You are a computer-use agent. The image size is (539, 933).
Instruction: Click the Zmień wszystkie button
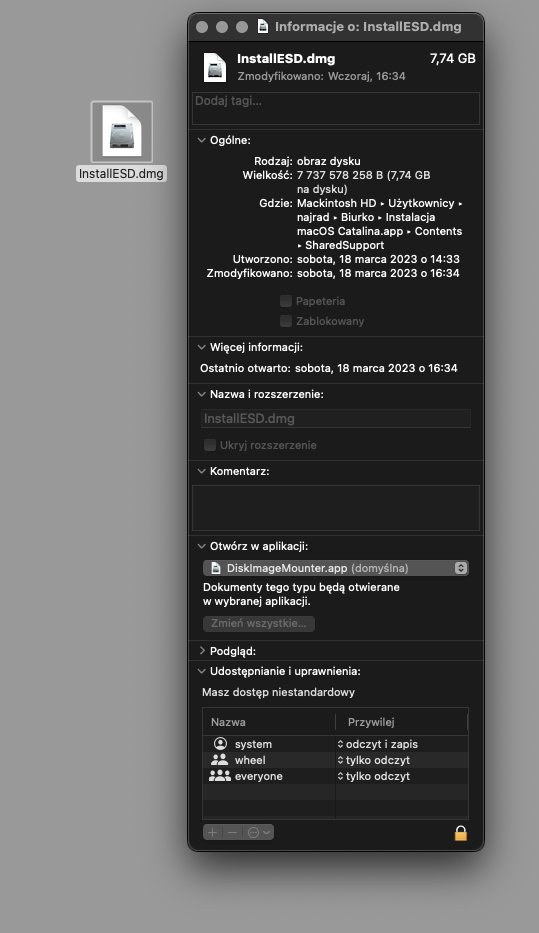(x=259, y=624)
